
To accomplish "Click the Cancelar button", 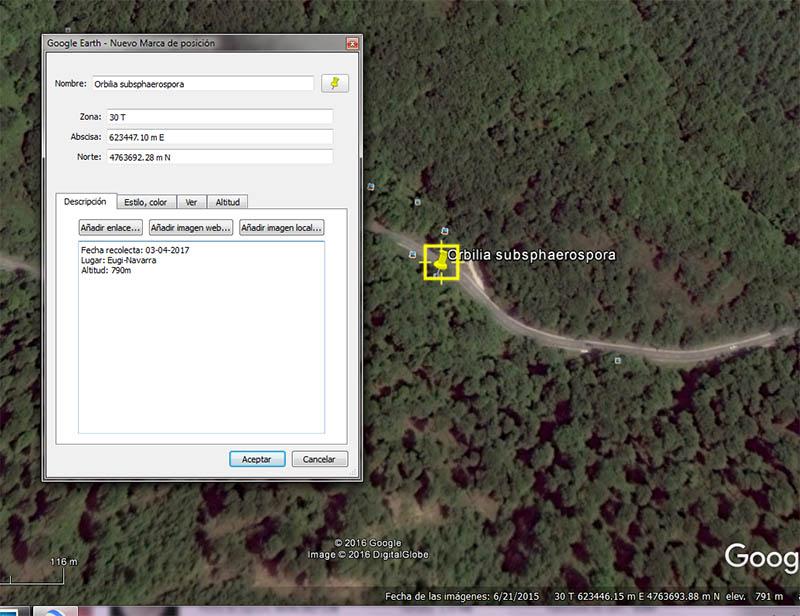I will (319, 459).
